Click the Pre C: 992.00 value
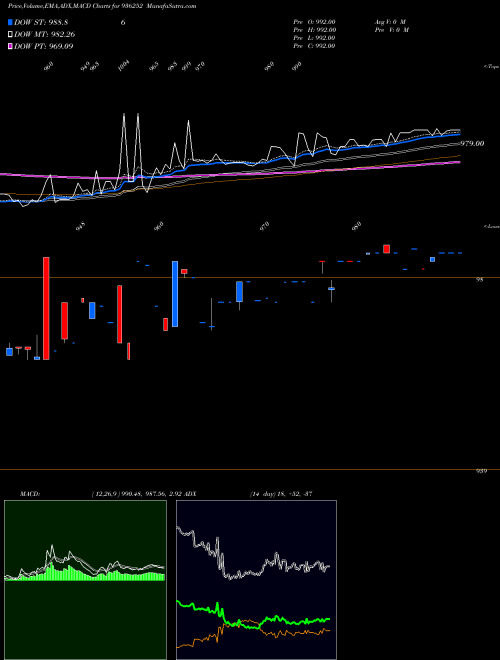This screenshot has height=660, width=500. point(314,46)
